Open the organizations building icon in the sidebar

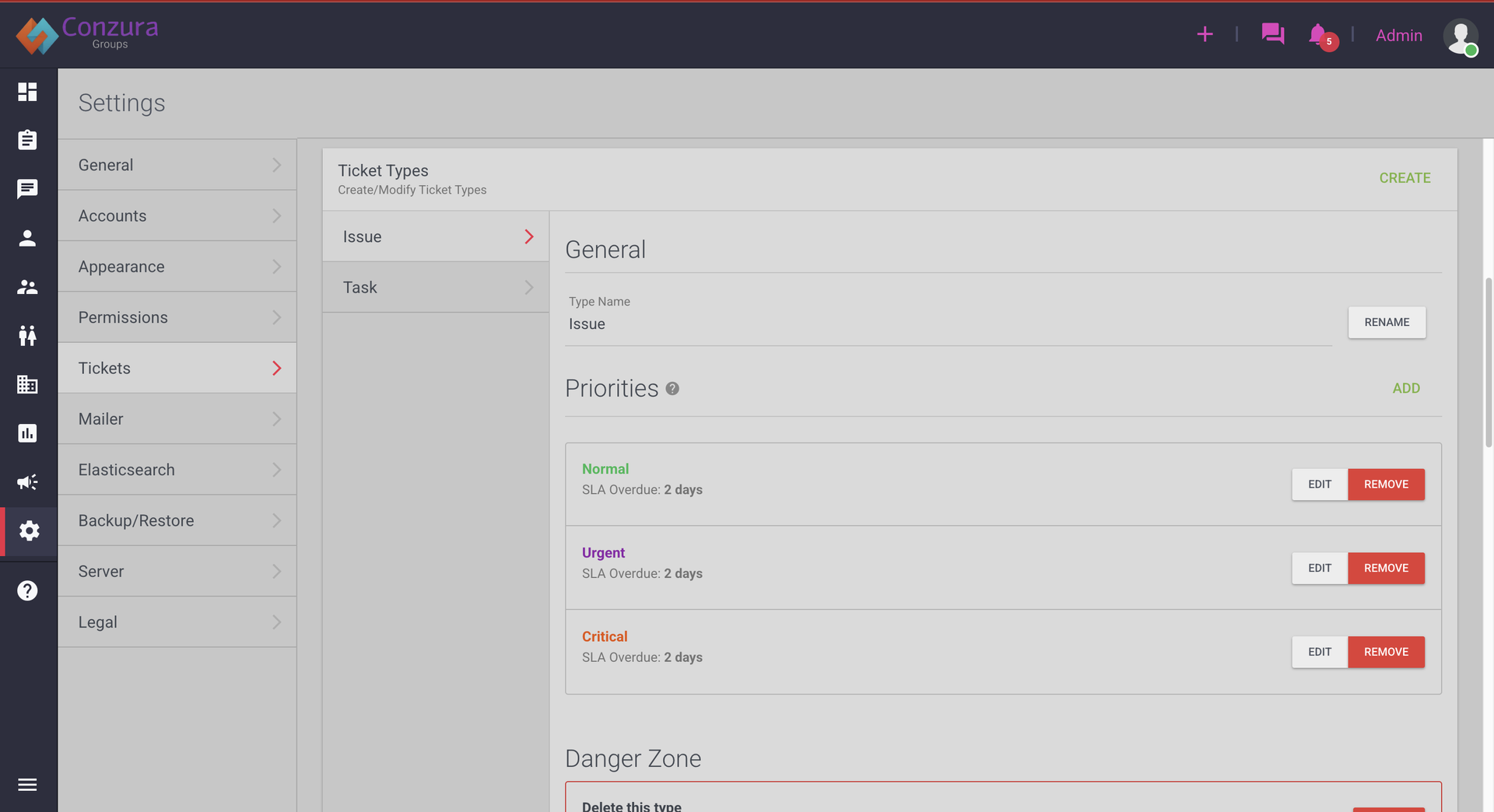[x=27, y=384]
